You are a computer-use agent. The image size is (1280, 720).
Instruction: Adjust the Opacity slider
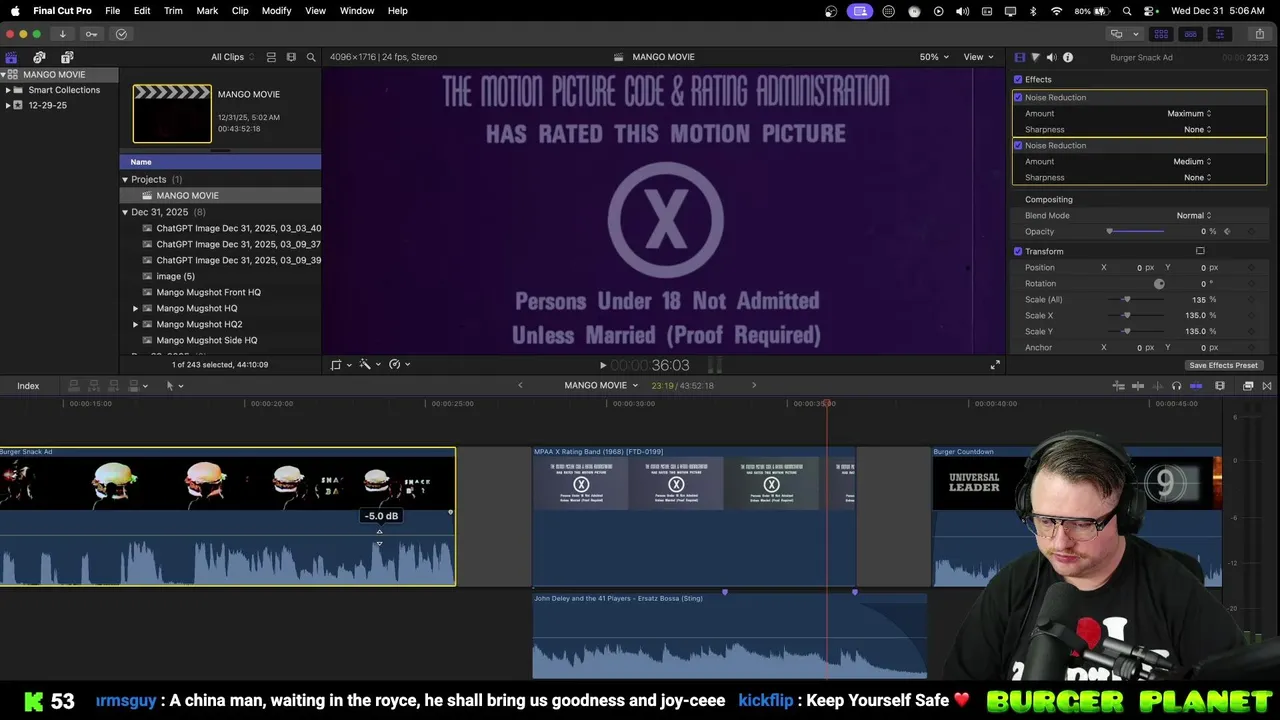point(1135,231)
